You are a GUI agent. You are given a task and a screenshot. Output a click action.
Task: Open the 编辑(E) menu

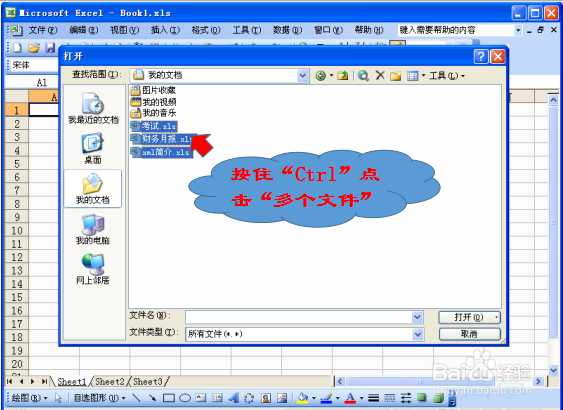(x=84, y=30)
